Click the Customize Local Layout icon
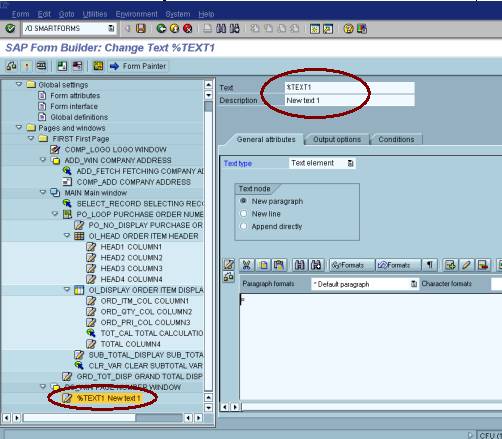The image size is (502, 439). [x=362, y=29]
